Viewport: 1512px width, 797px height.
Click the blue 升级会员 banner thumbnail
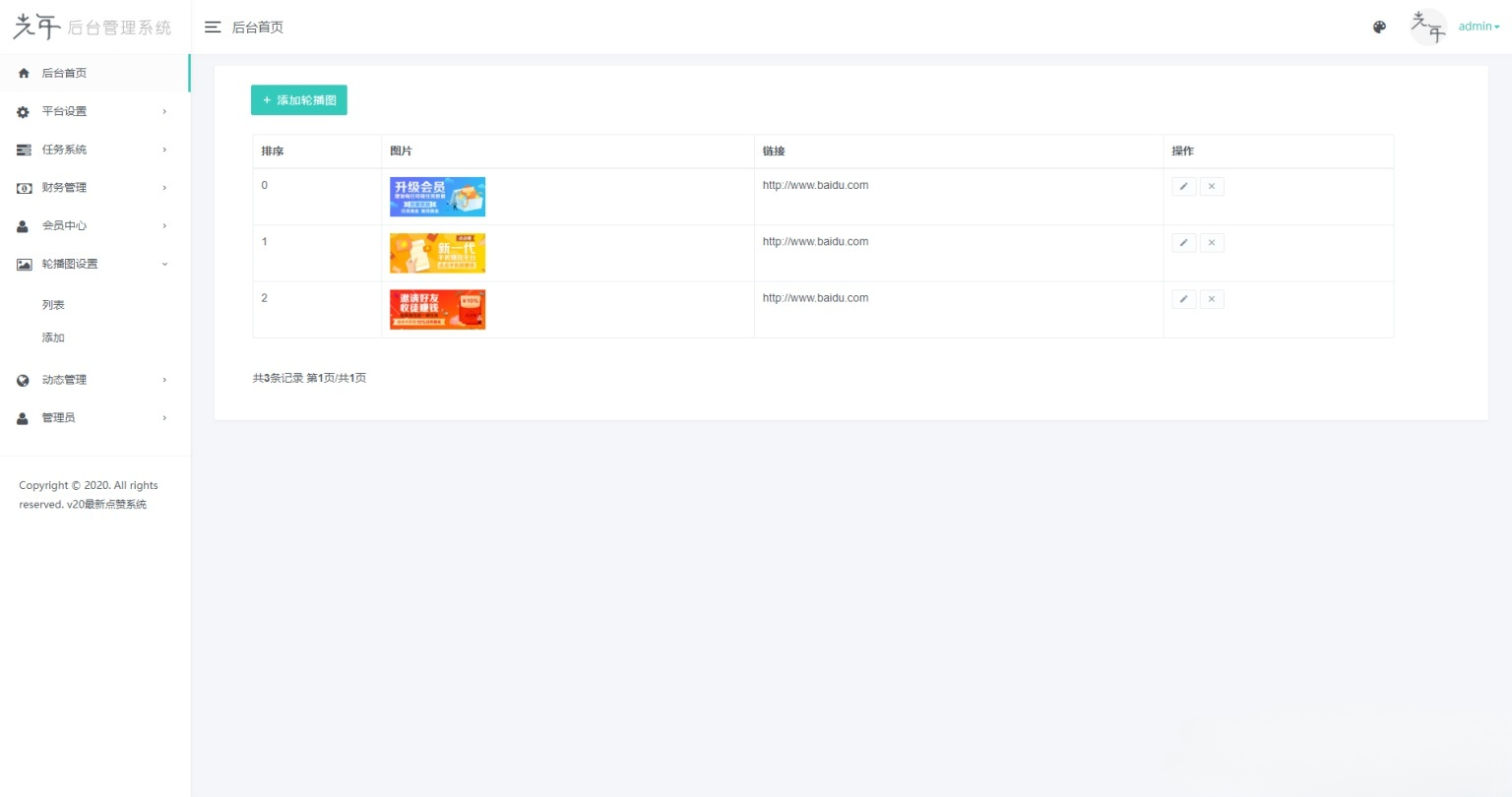437,197
